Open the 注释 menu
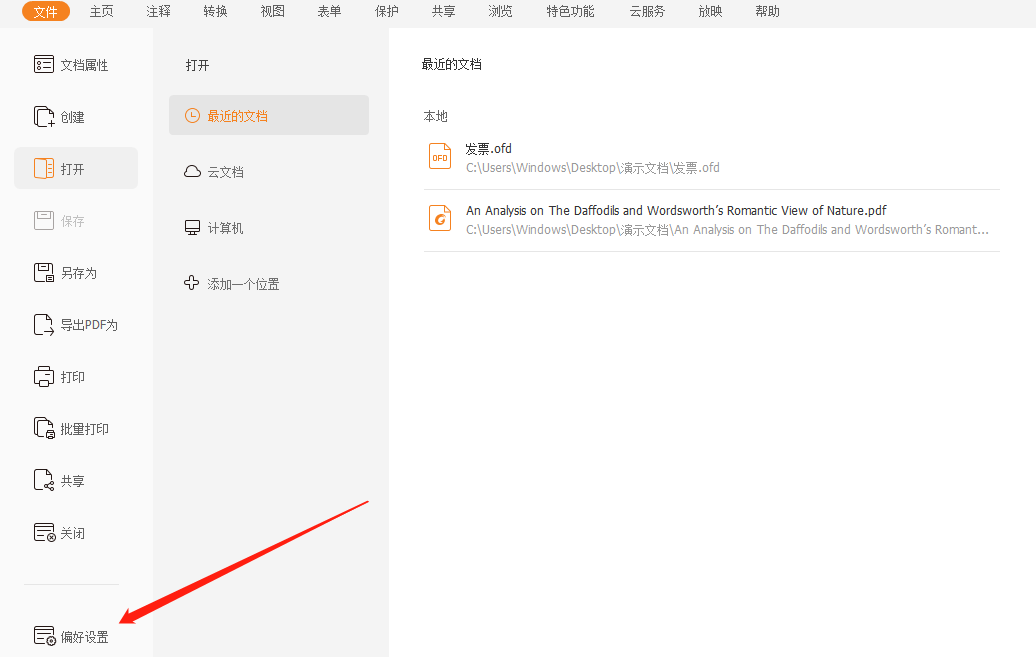Screen dimensions: 1036x657 click(157, 12)
